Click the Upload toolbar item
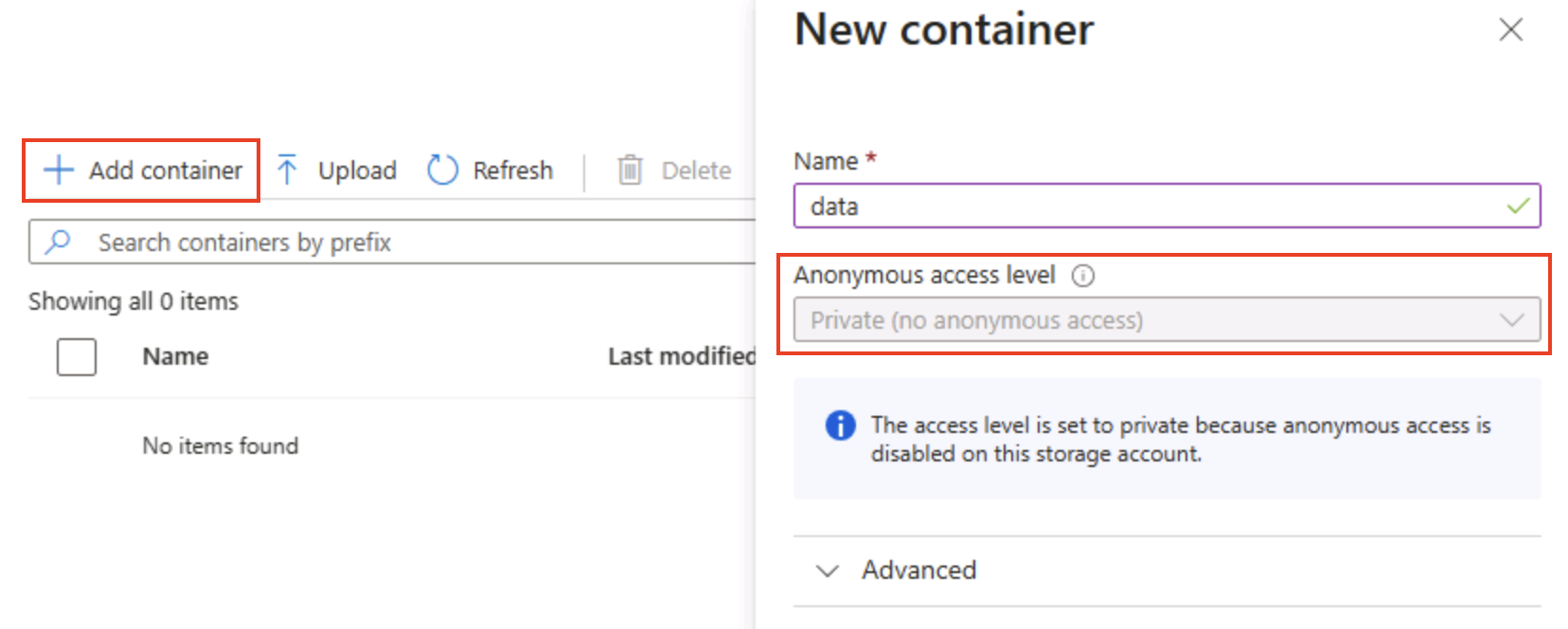The image size is (1568, 629). pyautogui.click(x=357, y=170)
